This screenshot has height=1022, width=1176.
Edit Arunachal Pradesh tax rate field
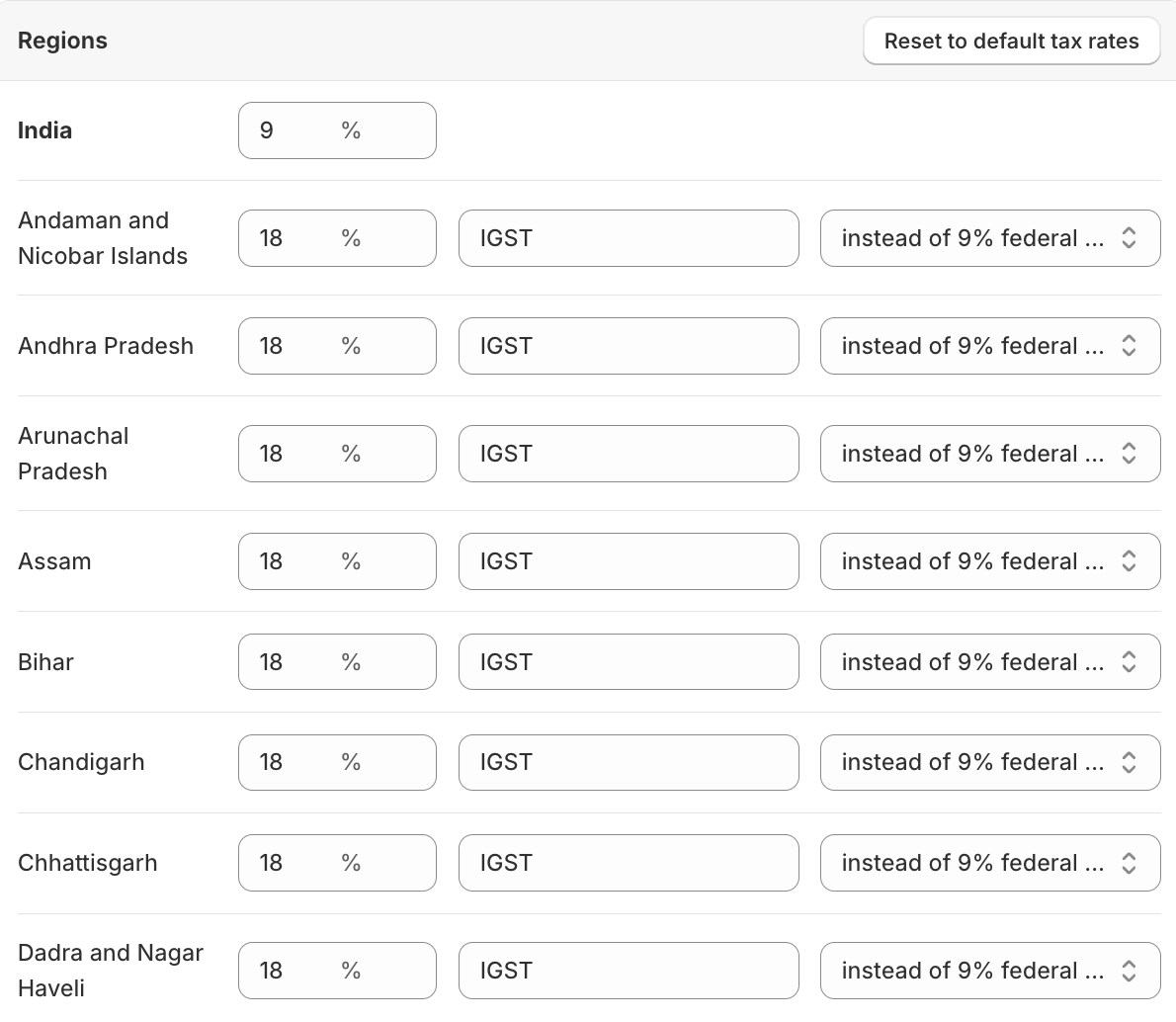337,454
